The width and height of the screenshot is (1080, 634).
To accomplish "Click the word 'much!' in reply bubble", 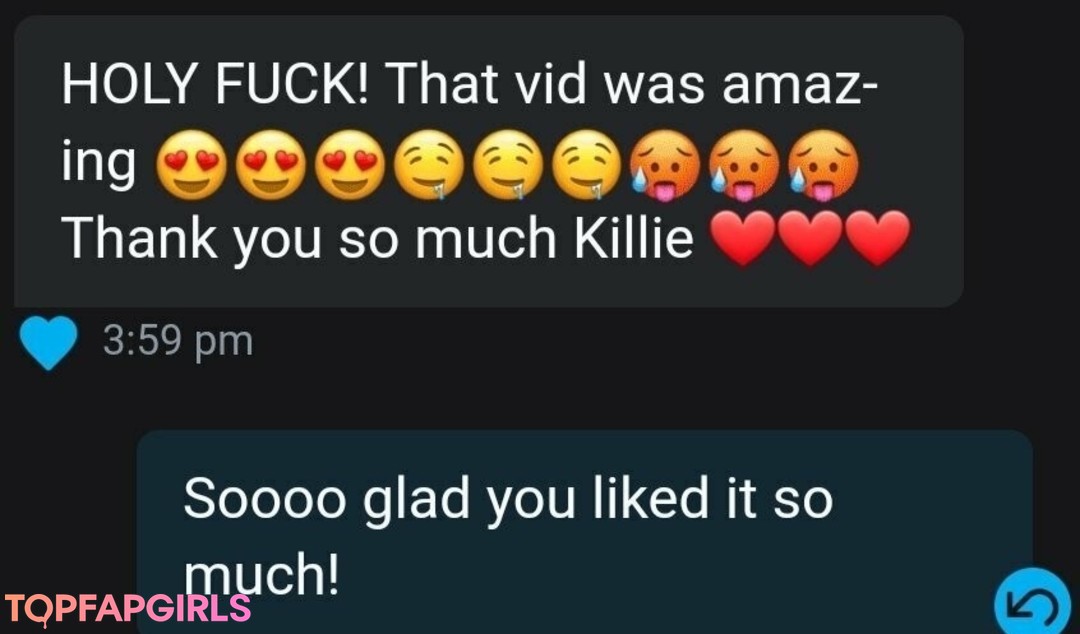I will [x=262, y=577].
